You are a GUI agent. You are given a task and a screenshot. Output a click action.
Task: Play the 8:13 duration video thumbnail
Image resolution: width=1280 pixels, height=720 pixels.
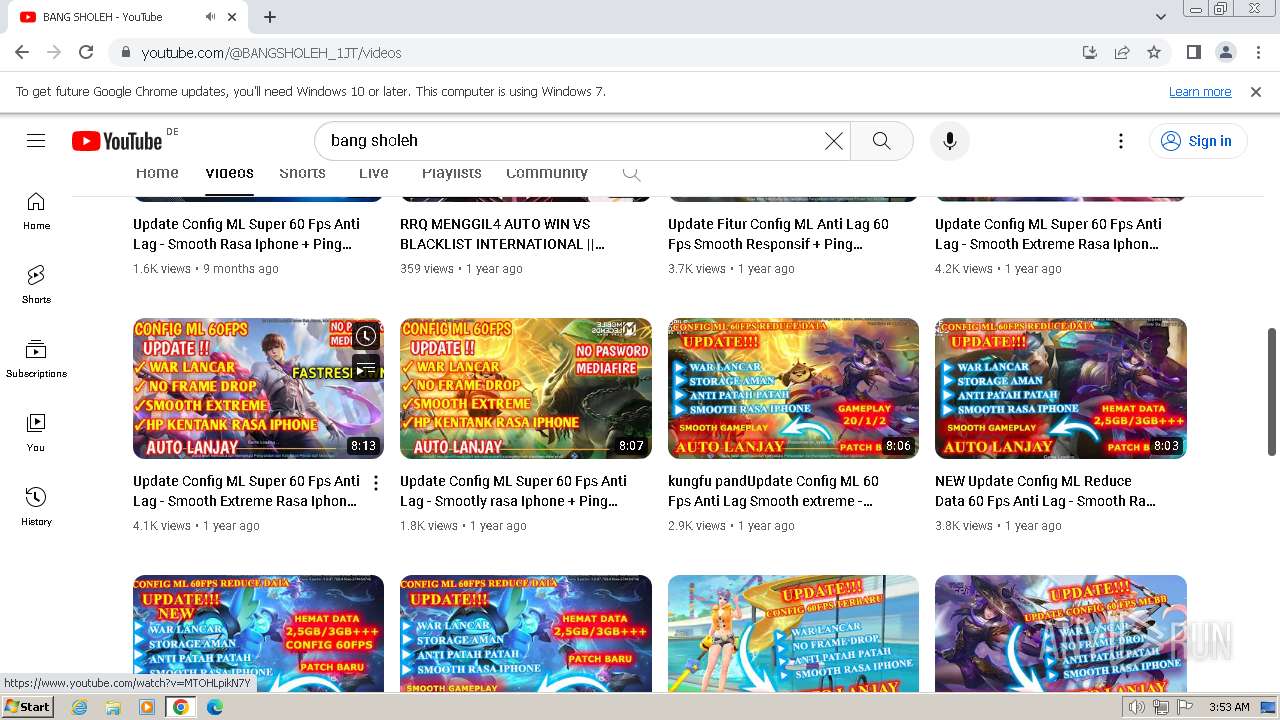click(258, 388)
